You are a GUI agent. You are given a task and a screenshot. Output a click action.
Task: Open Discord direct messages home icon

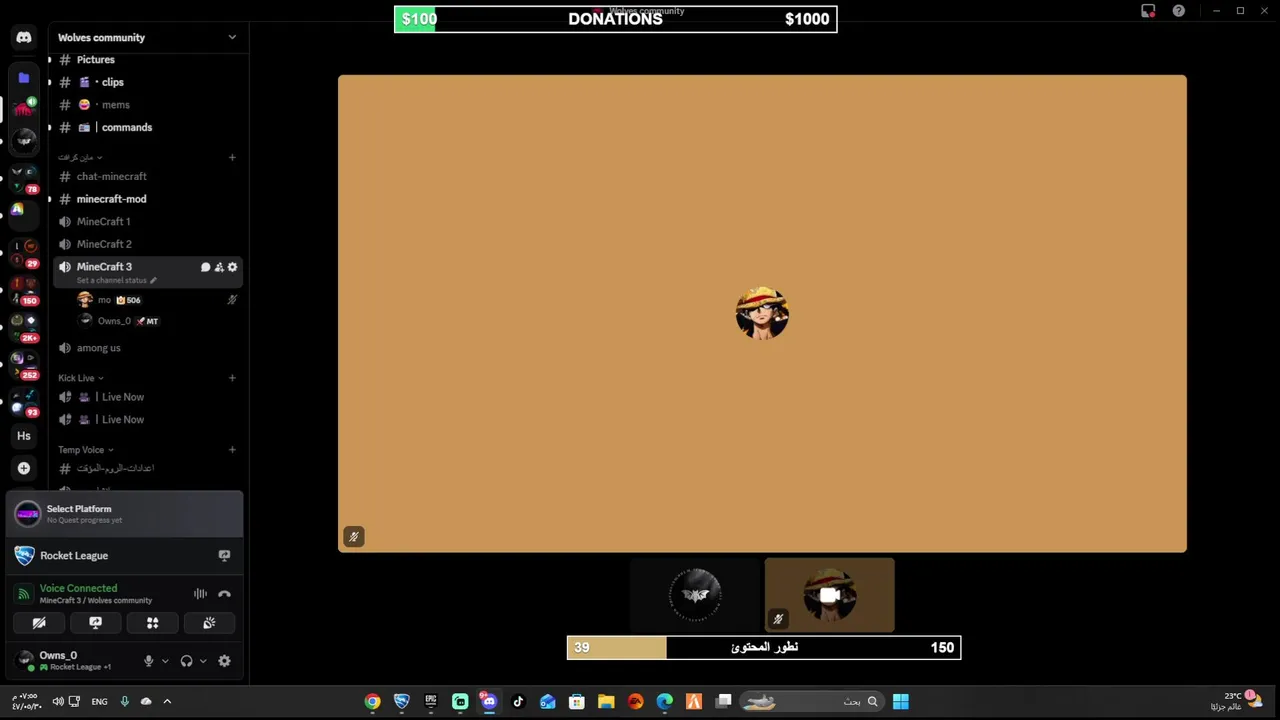point(24,37)
